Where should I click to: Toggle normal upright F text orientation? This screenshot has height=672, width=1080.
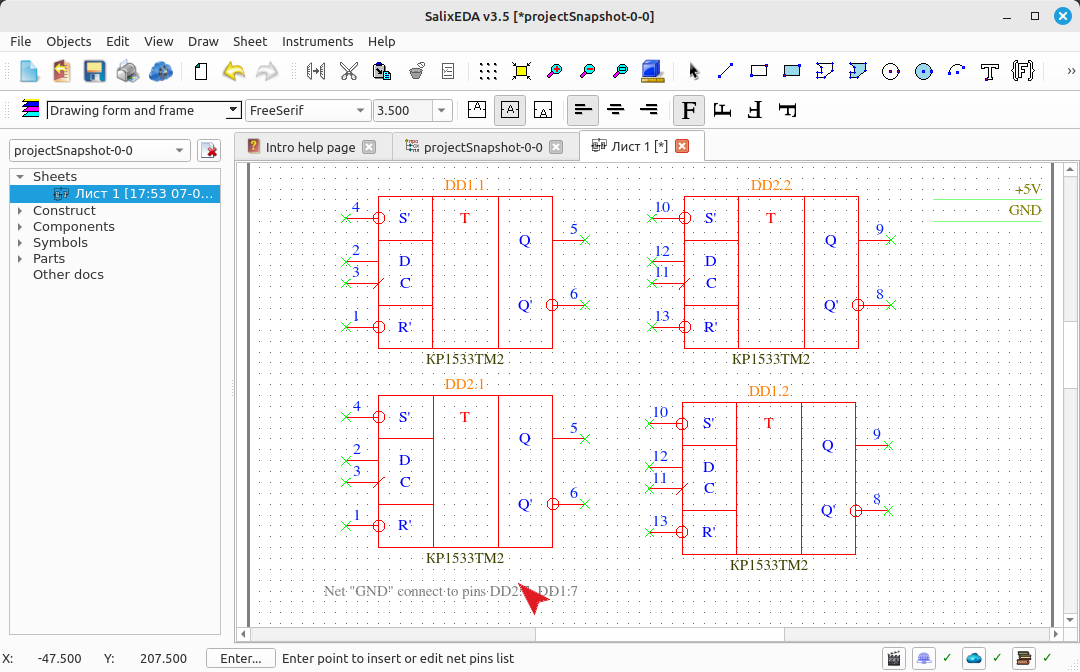pos(689,110)
